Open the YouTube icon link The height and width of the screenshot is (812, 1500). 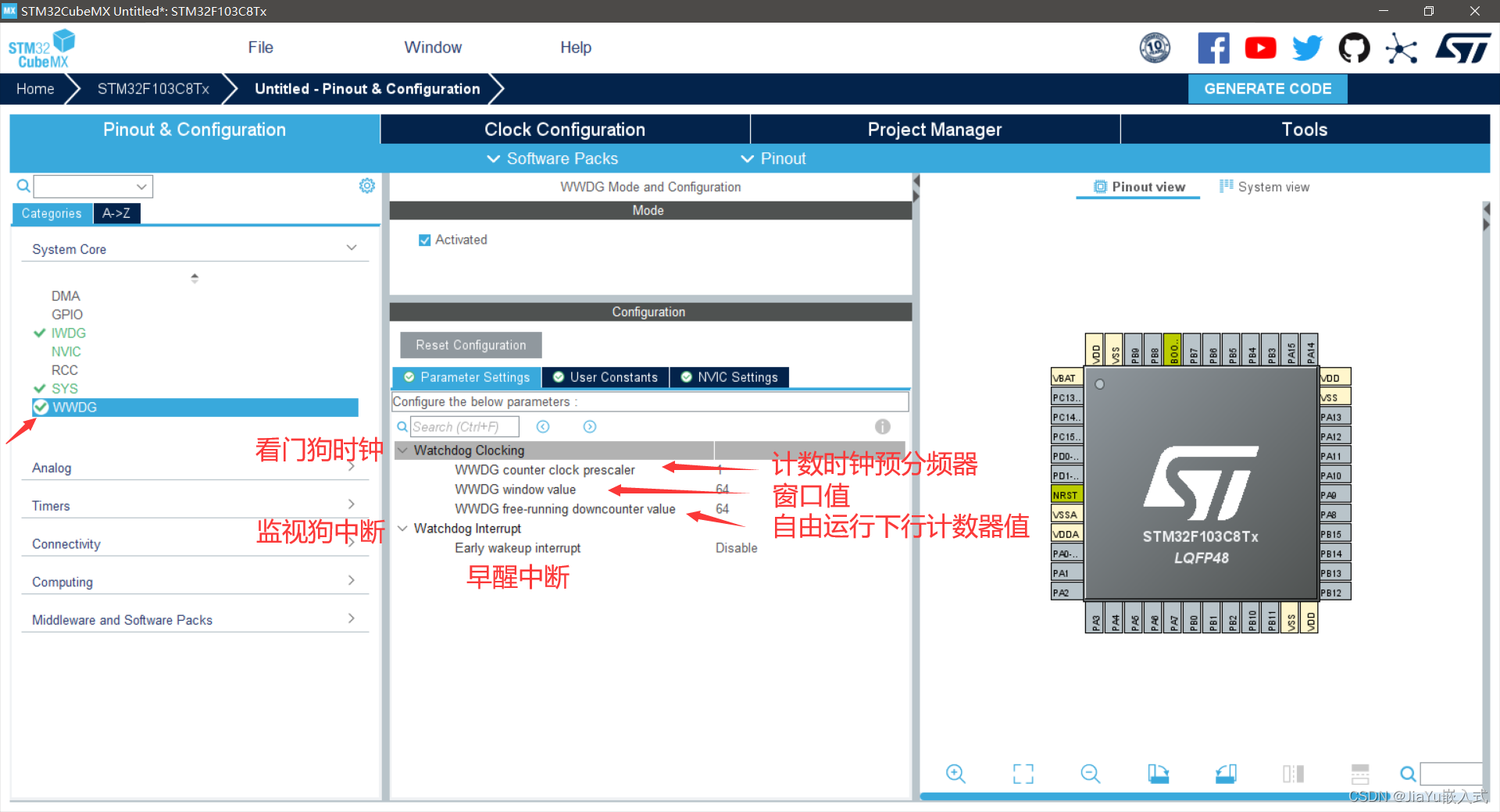[x=1260, y=48]
